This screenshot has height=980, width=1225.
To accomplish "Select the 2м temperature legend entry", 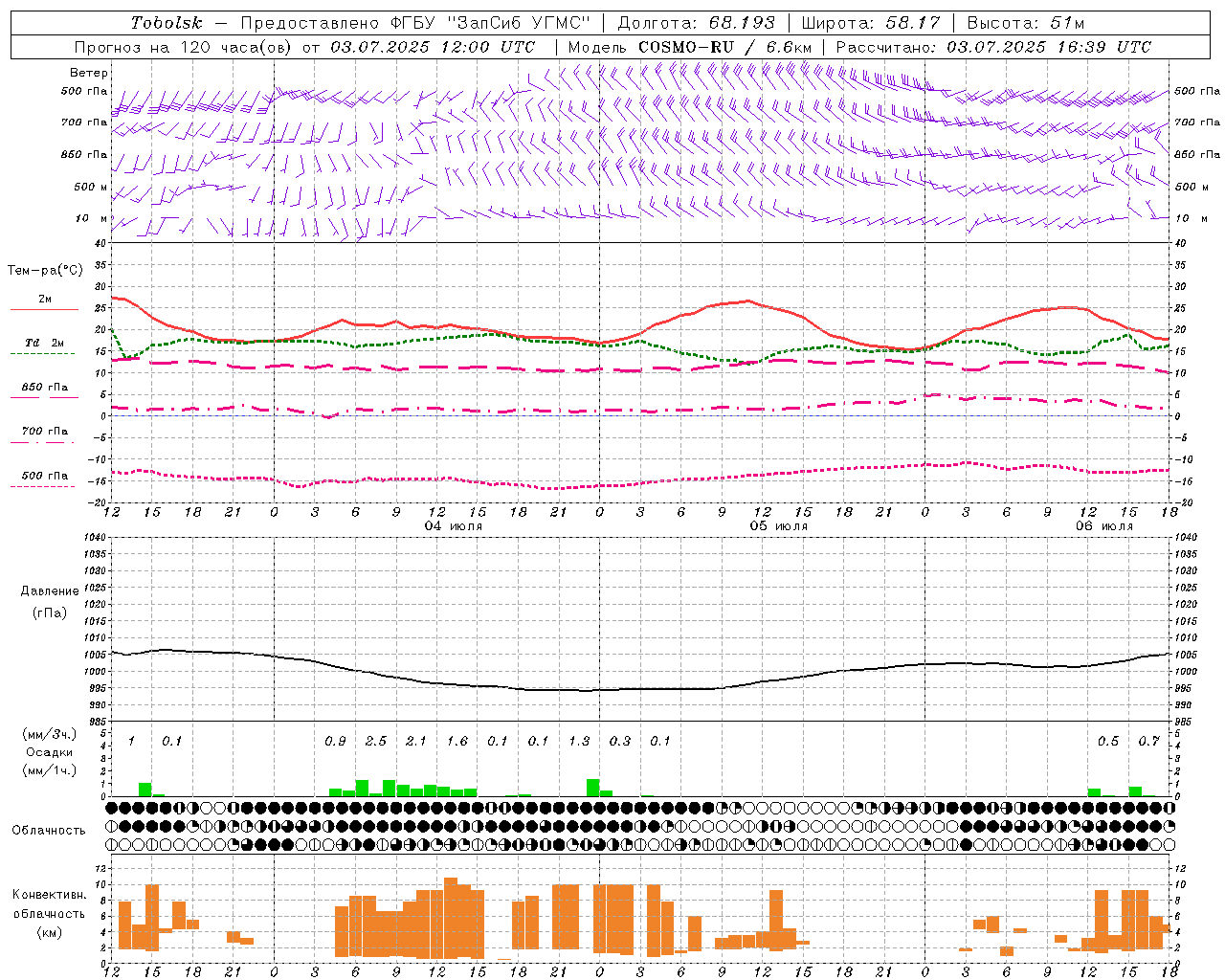I will [x=45, y=300].
